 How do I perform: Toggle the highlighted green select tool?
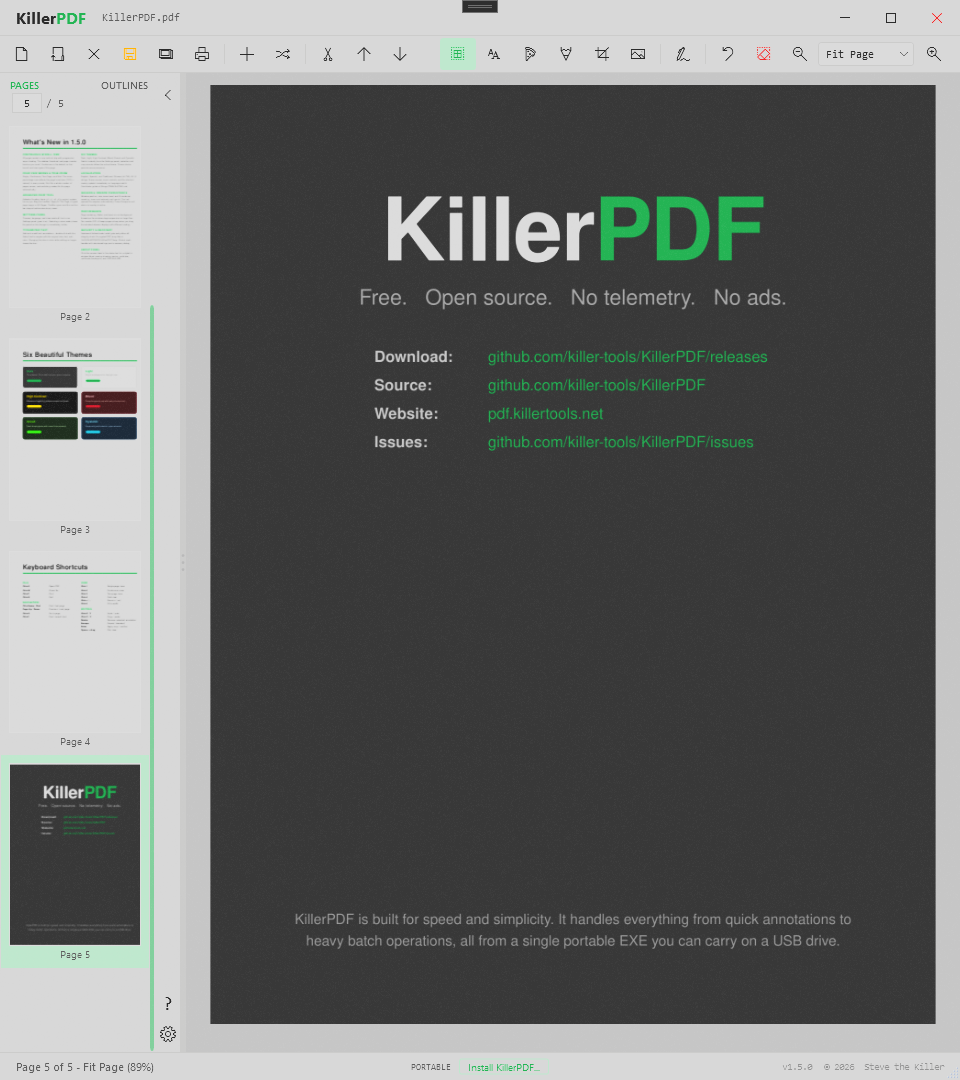point(457,54)
